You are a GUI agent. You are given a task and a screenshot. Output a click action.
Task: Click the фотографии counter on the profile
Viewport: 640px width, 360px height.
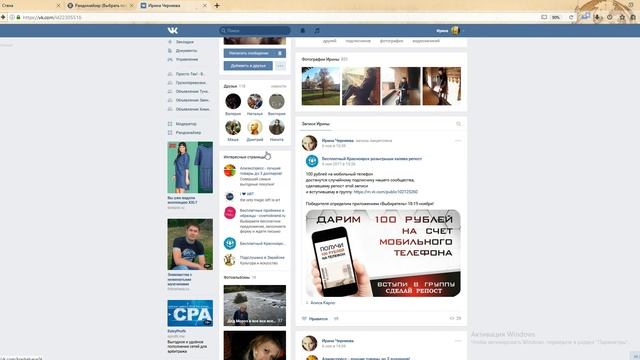coord(391,41)
